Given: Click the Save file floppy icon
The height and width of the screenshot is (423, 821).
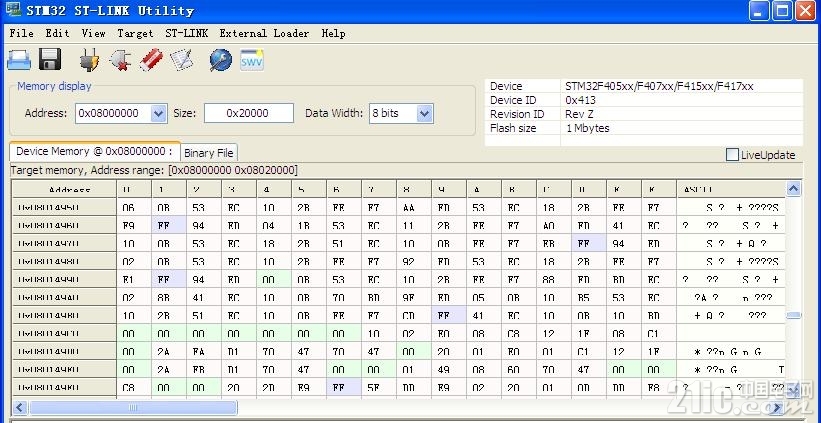Looking at the screenshot, I should [50, 60].
